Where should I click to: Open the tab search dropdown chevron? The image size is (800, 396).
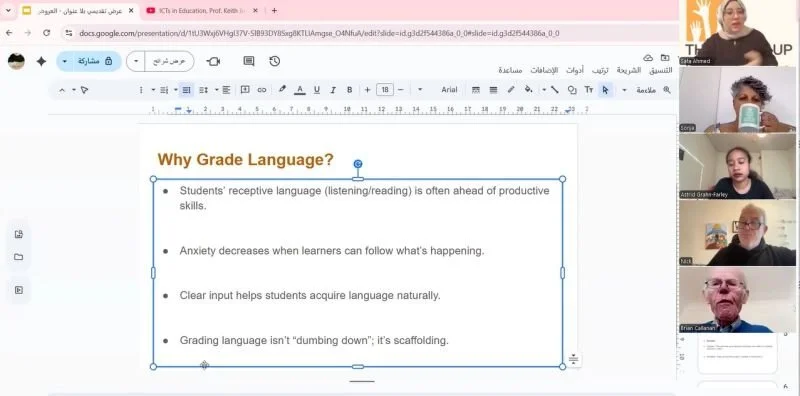pyautogui.click(x=8, y=11)
